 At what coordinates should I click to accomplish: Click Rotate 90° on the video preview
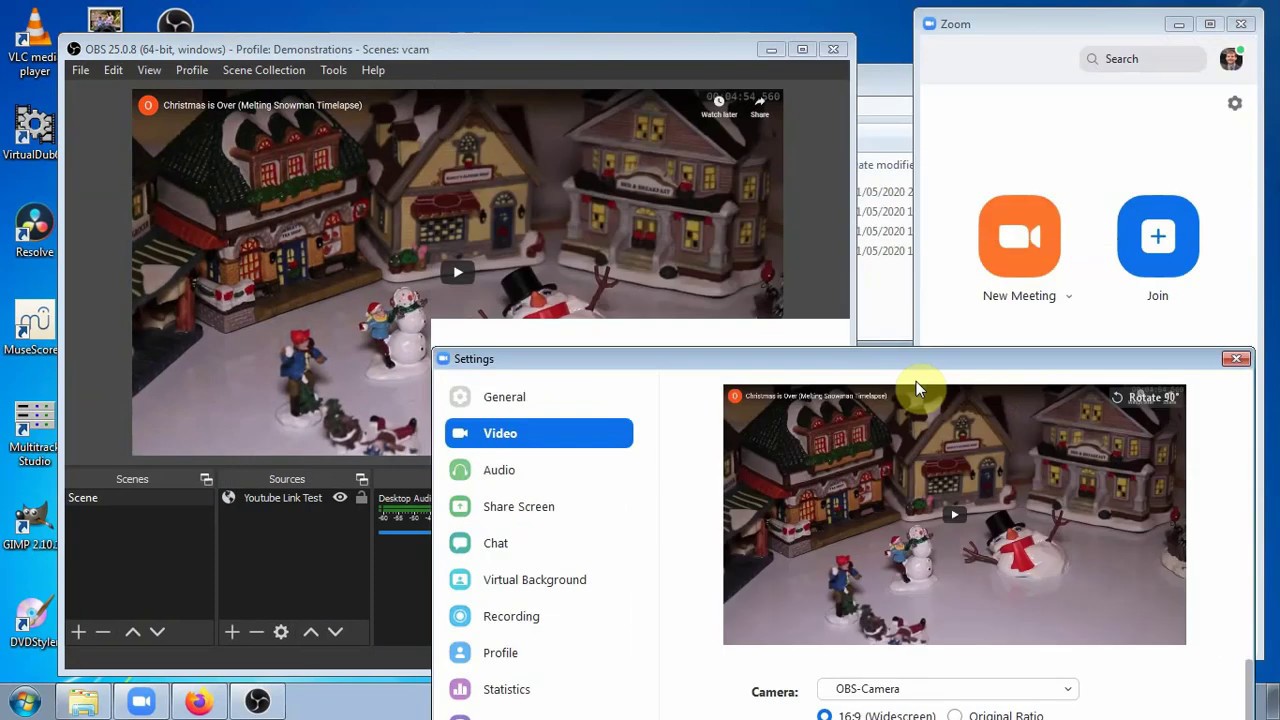click(1145, 397)
